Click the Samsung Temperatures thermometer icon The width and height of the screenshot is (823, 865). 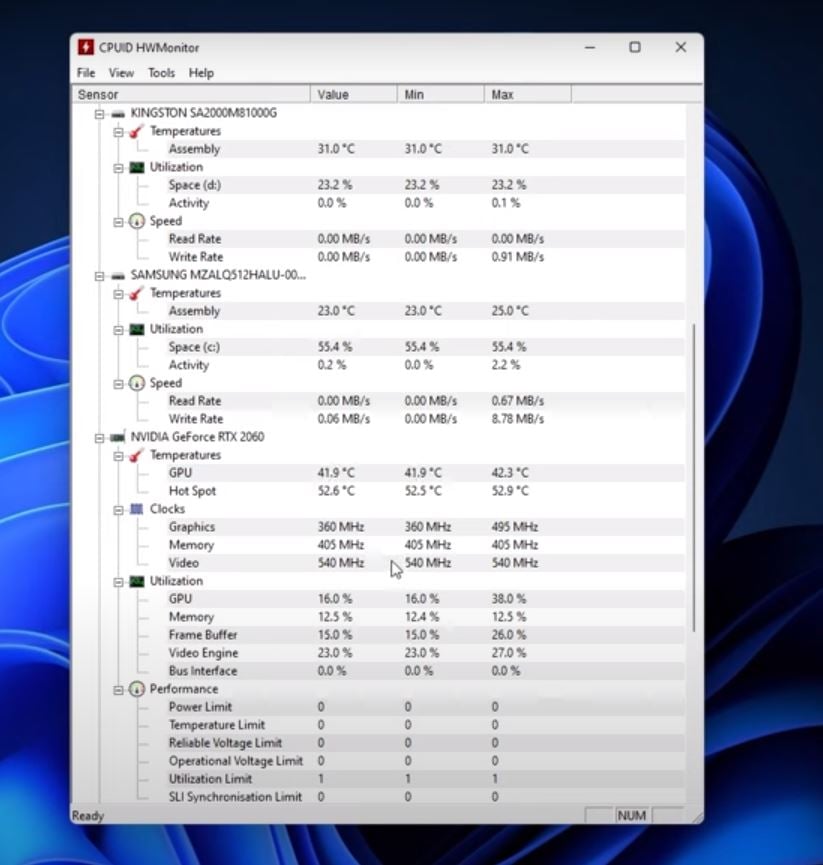pos(136,293)
